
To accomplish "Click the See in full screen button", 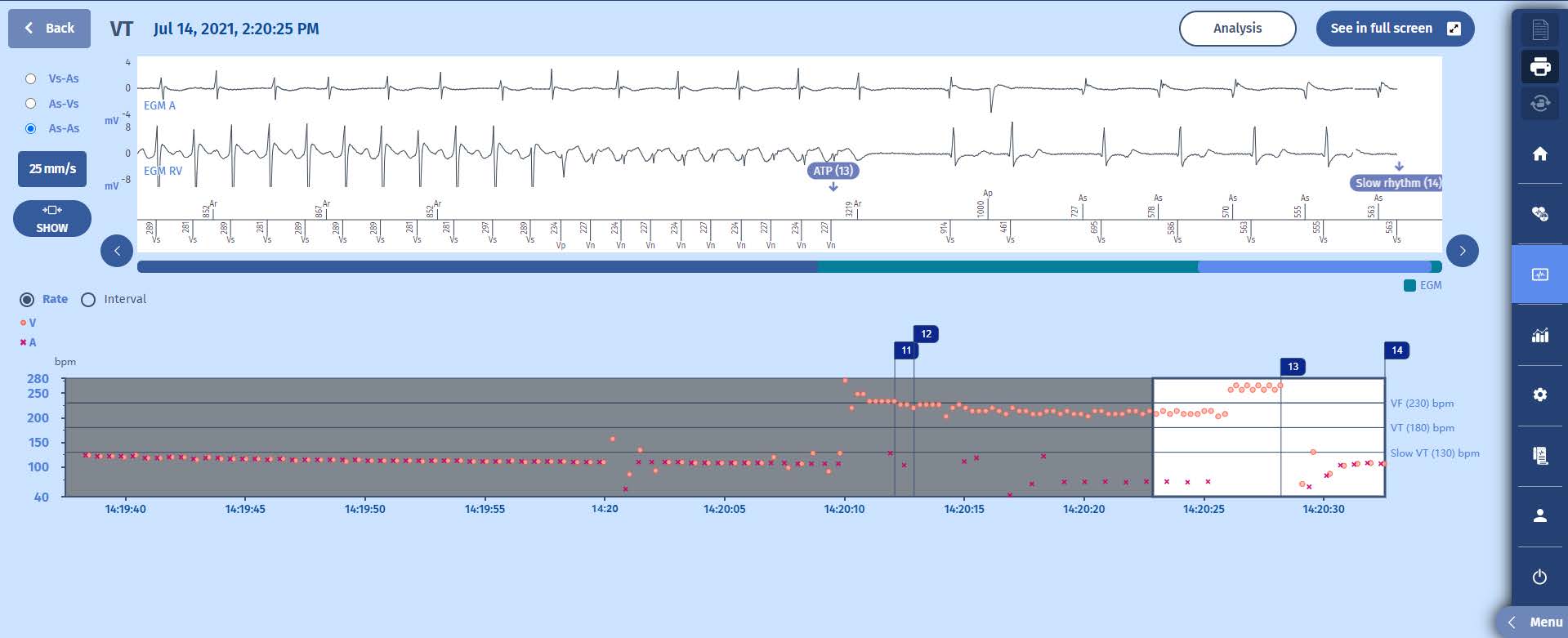I will (x=1394, y=29).
